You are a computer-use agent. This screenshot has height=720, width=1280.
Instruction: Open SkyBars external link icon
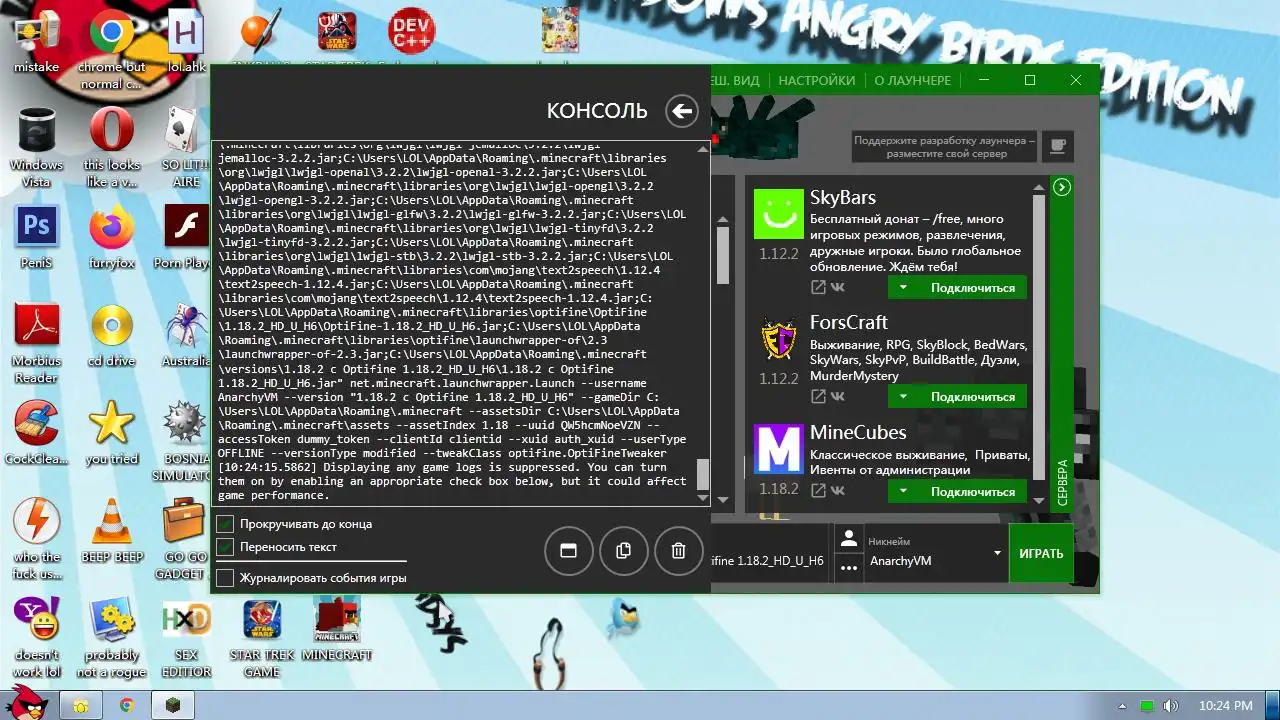coord(818,288)
